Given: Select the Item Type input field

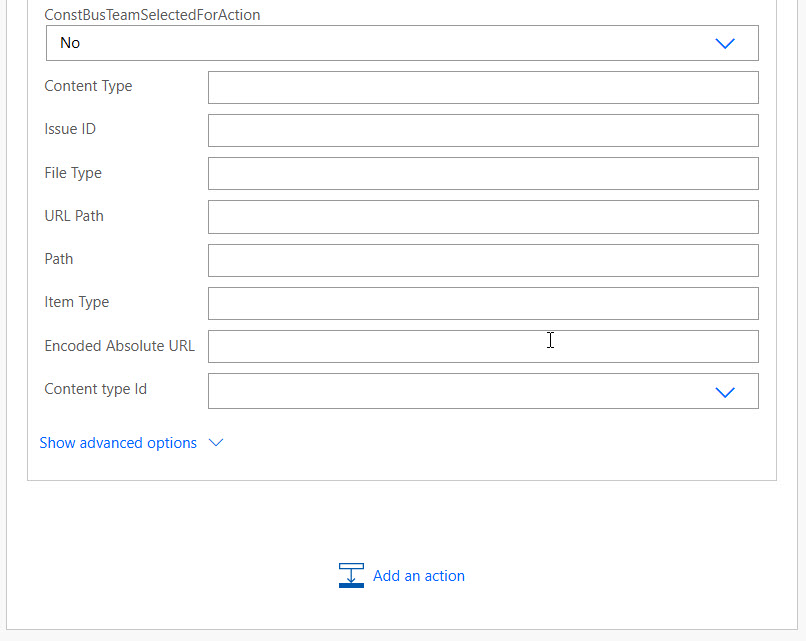Looking at the screenshot, I should pyautogui.click(x=483, y=303).
